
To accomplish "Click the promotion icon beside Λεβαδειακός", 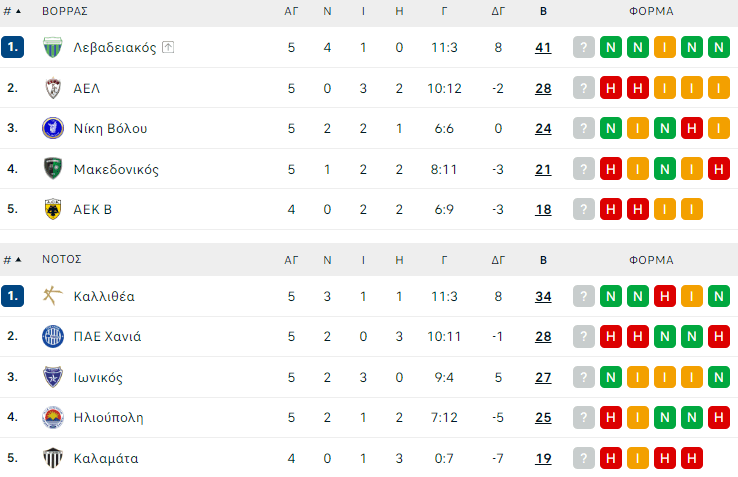I will click(x=168, y=47).
